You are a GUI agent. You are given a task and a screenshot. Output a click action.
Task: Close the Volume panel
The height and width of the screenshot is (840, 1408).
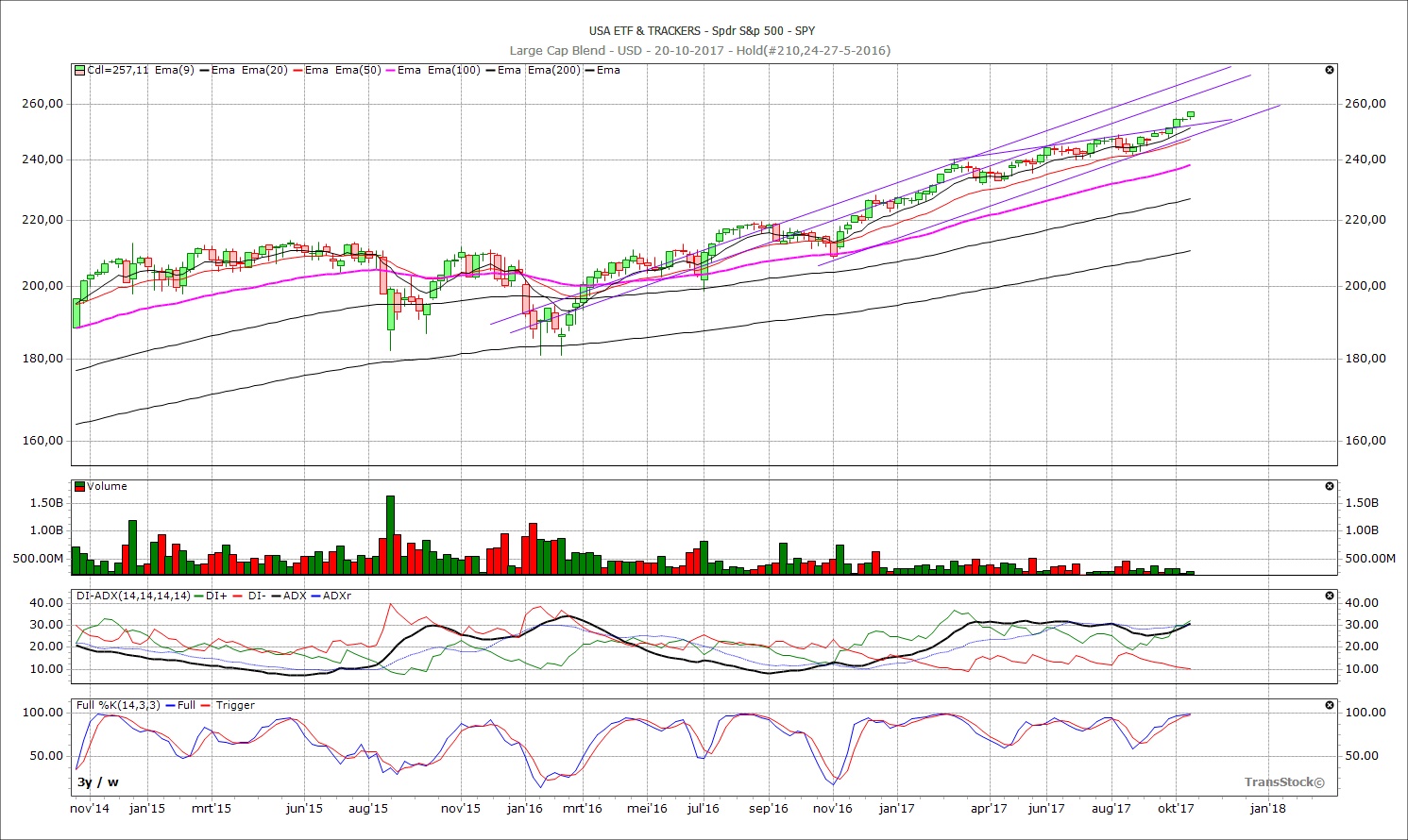point(1330,486)
